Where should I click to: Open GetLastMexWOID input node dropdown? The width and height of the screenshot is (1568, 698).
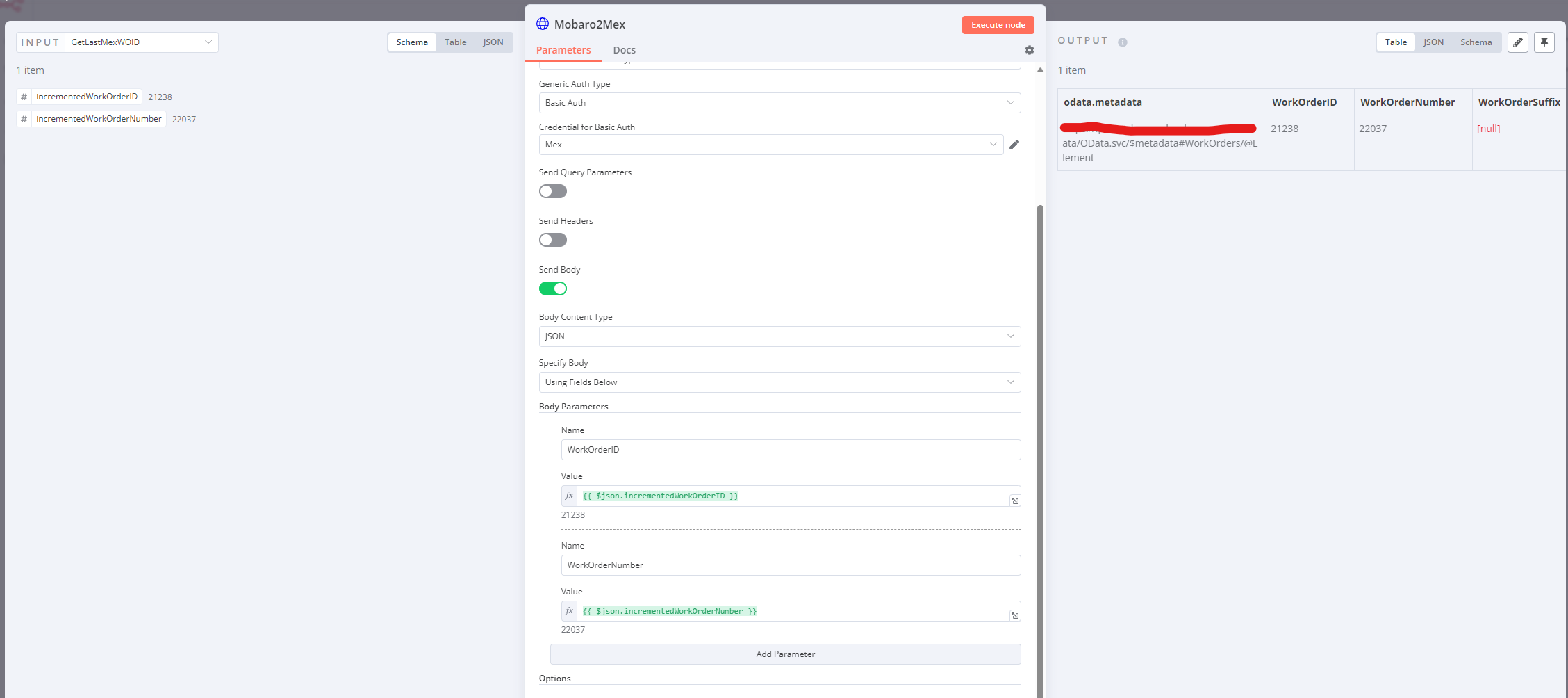pos(141,42)
